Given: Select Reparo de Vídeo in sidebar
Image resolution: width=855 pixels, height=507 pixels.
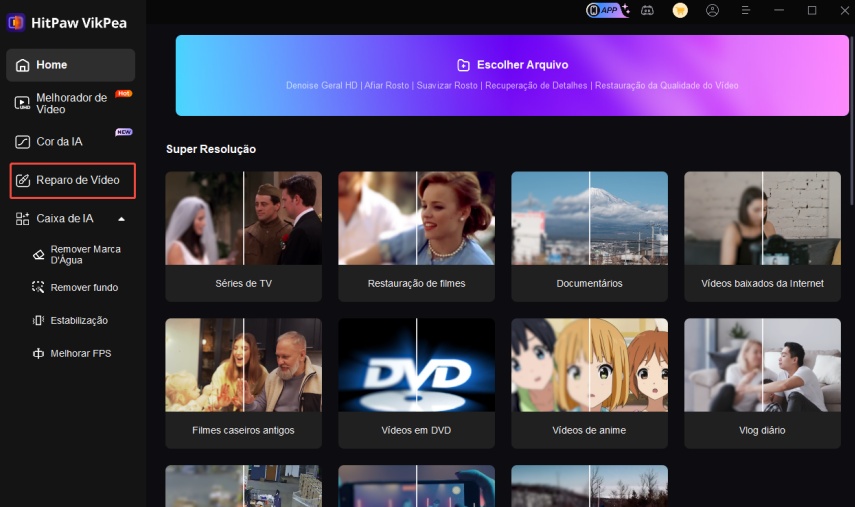Looking at the screenshot, I should pyautogui.click(x=73, y=180).
